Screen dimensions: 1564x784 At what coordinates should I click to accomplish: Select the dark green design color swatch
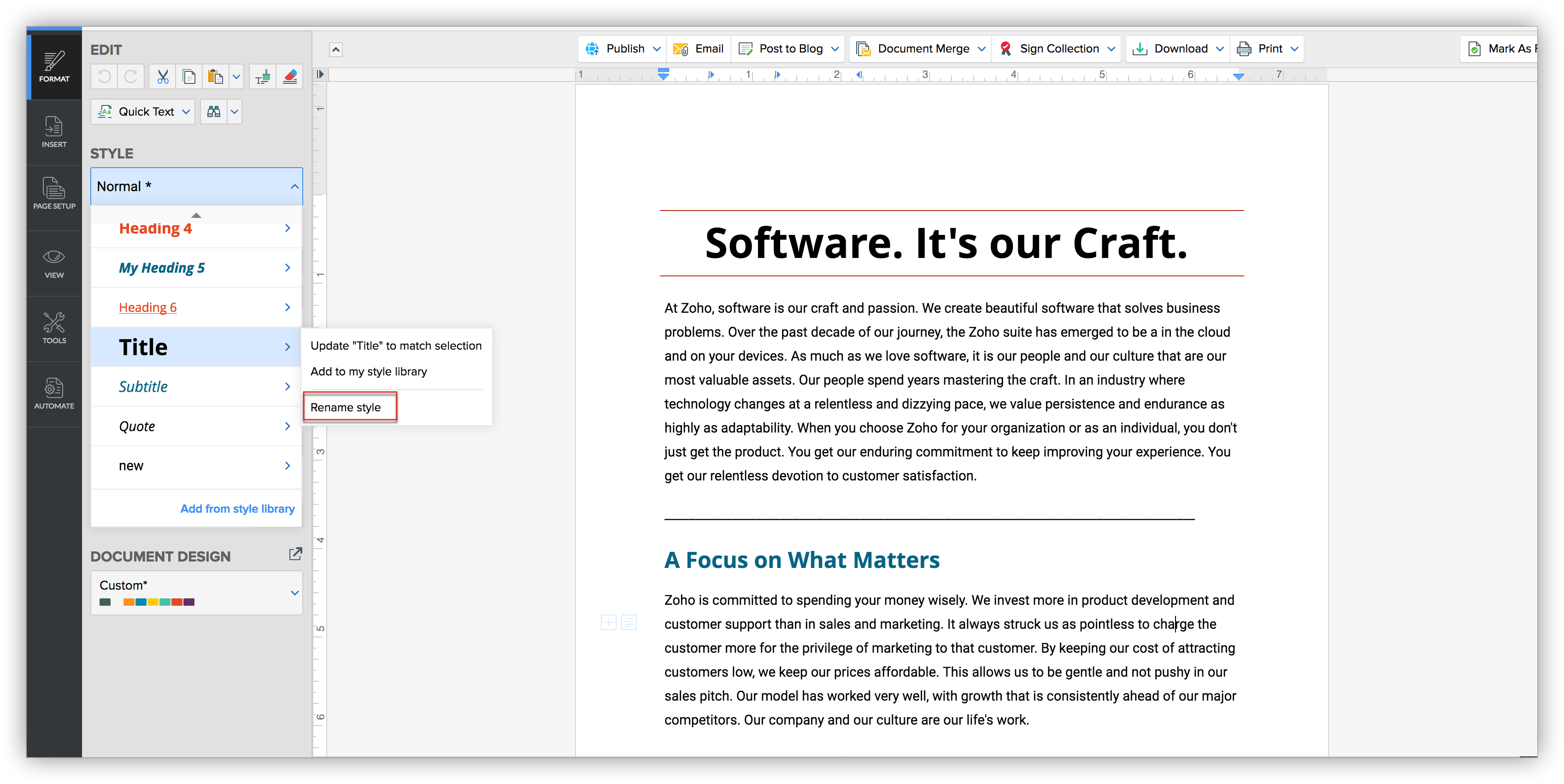pyautogui.click(x=105, y=602)
